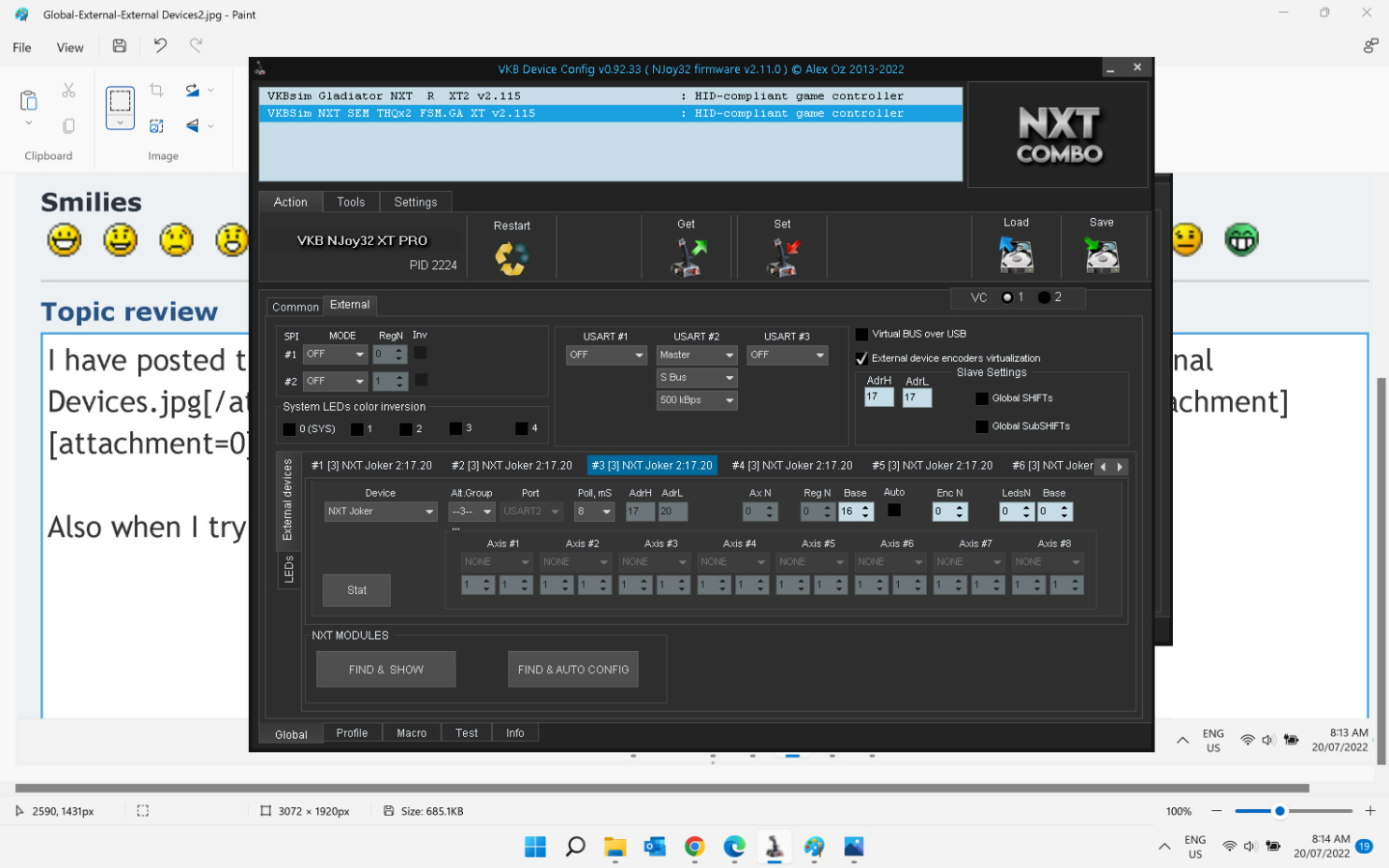The image size is (1389, 868).
Task: Open File Explorer from the taskbar
Action: [615, 847]
